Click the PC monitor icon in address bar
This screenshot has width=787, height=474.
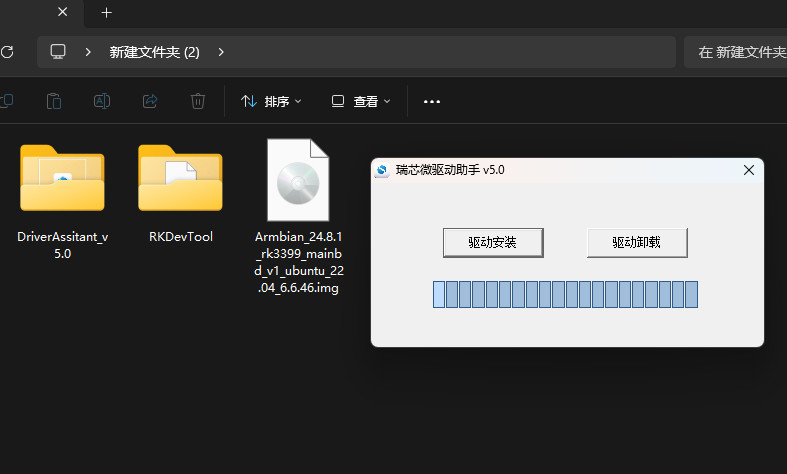click(58, 52)
